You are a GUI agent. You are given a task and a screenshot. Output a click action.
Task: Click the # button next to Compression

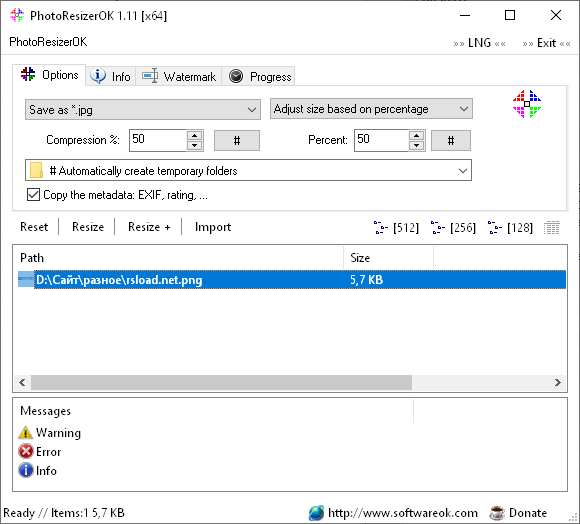[237, 141]
